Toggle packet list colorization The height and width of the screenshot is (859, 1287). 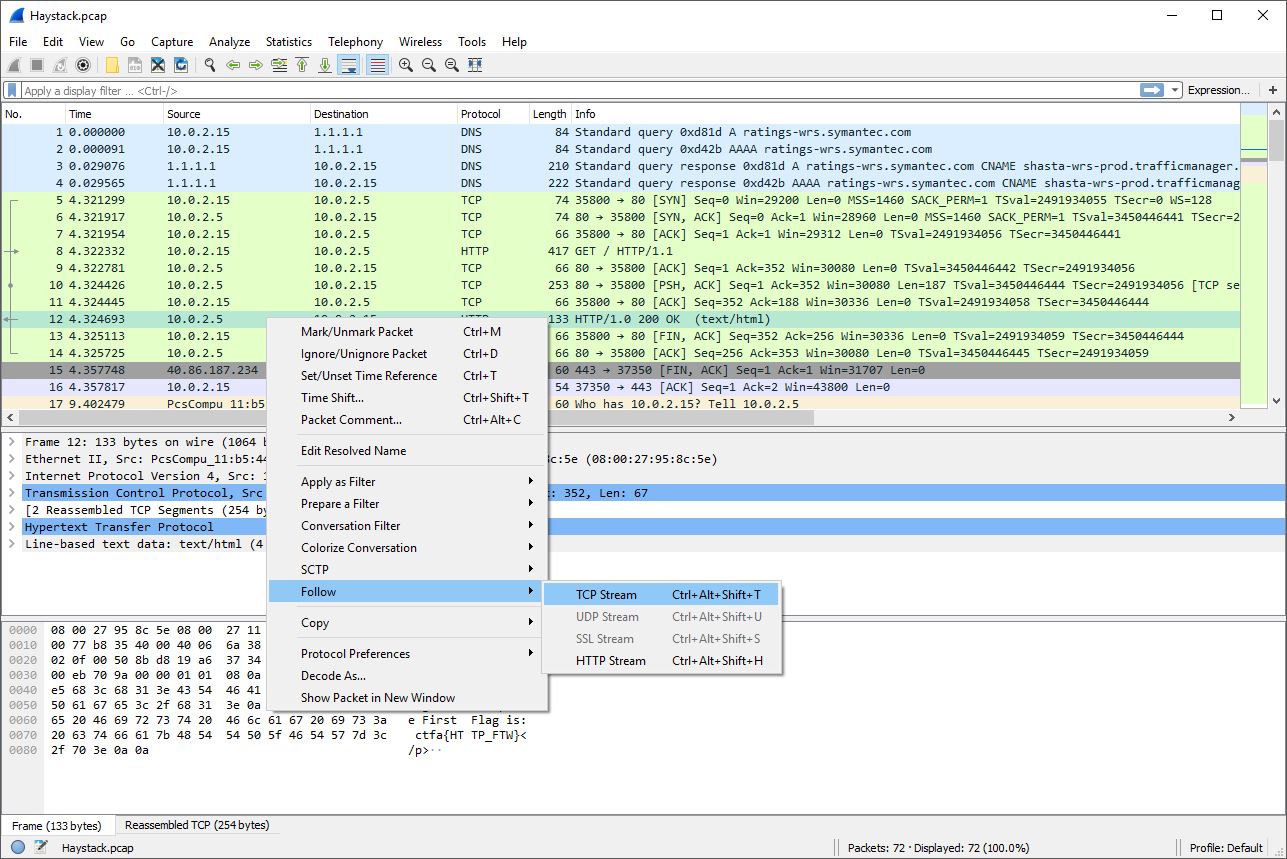pos(377,65)
